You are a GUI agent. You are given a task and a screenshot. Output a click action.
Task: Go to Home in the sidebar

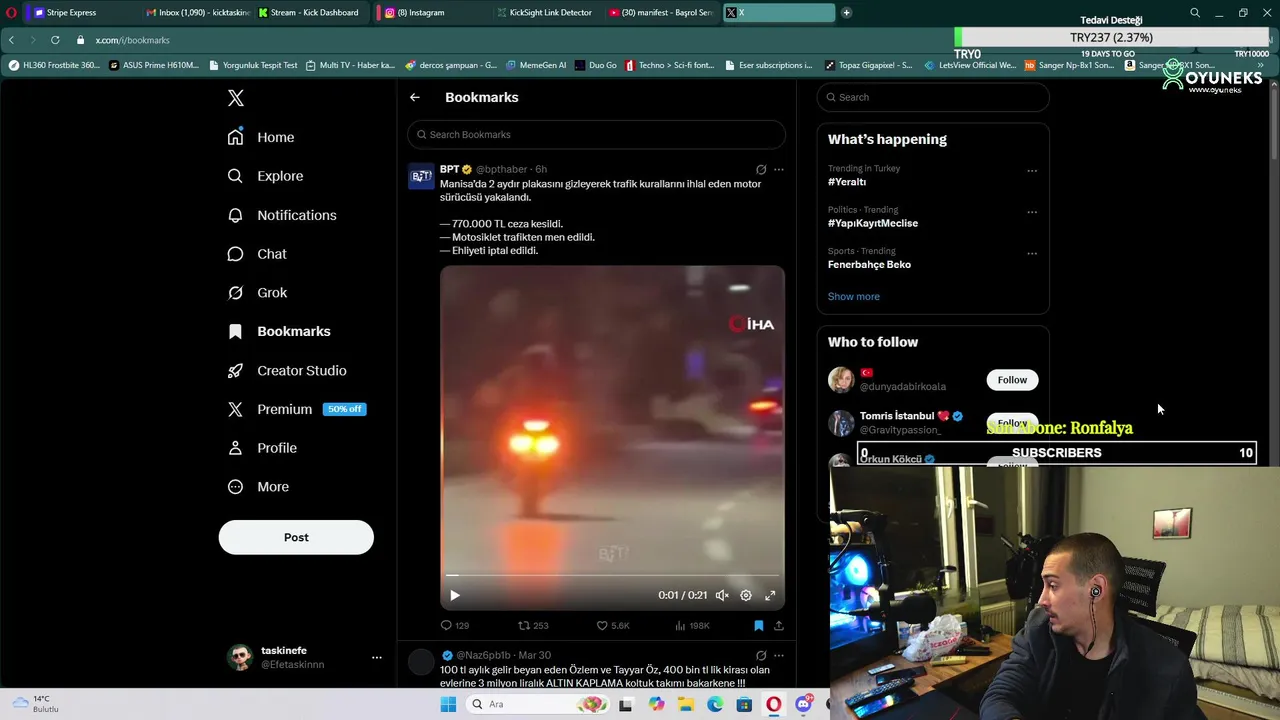[x=261, y=137]
